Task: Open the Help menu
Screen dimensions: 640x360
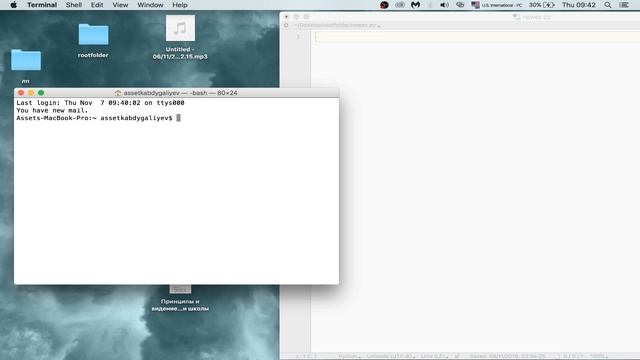Action: pos(180,5)
